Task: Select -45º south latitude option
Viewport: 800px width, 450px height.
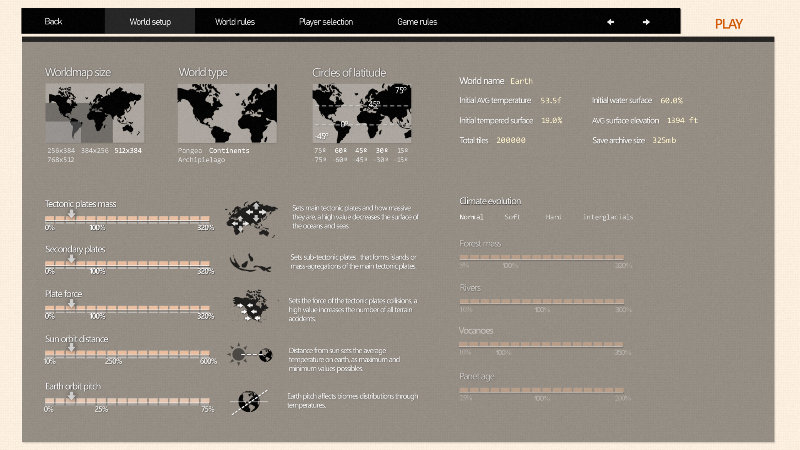Action: point(361,160)
